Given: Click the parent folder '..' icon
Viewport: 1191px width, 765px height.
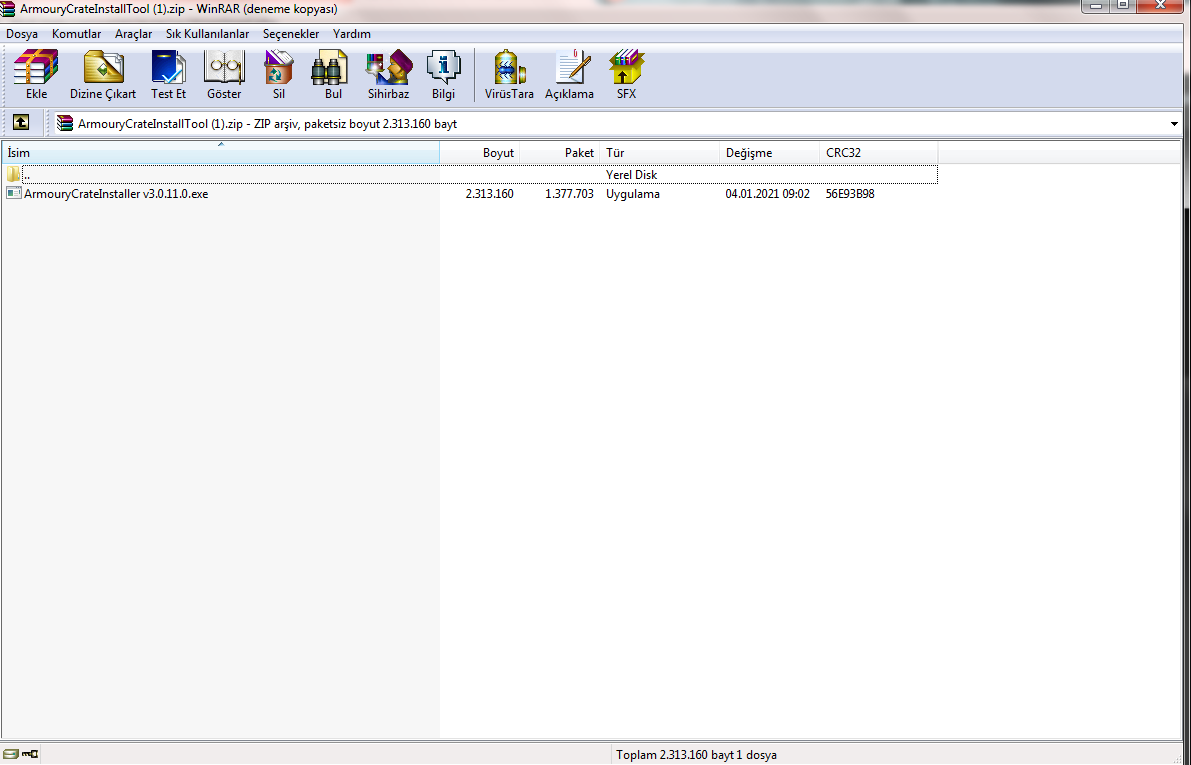Looking at the screenshot, I should pos(14,175).
